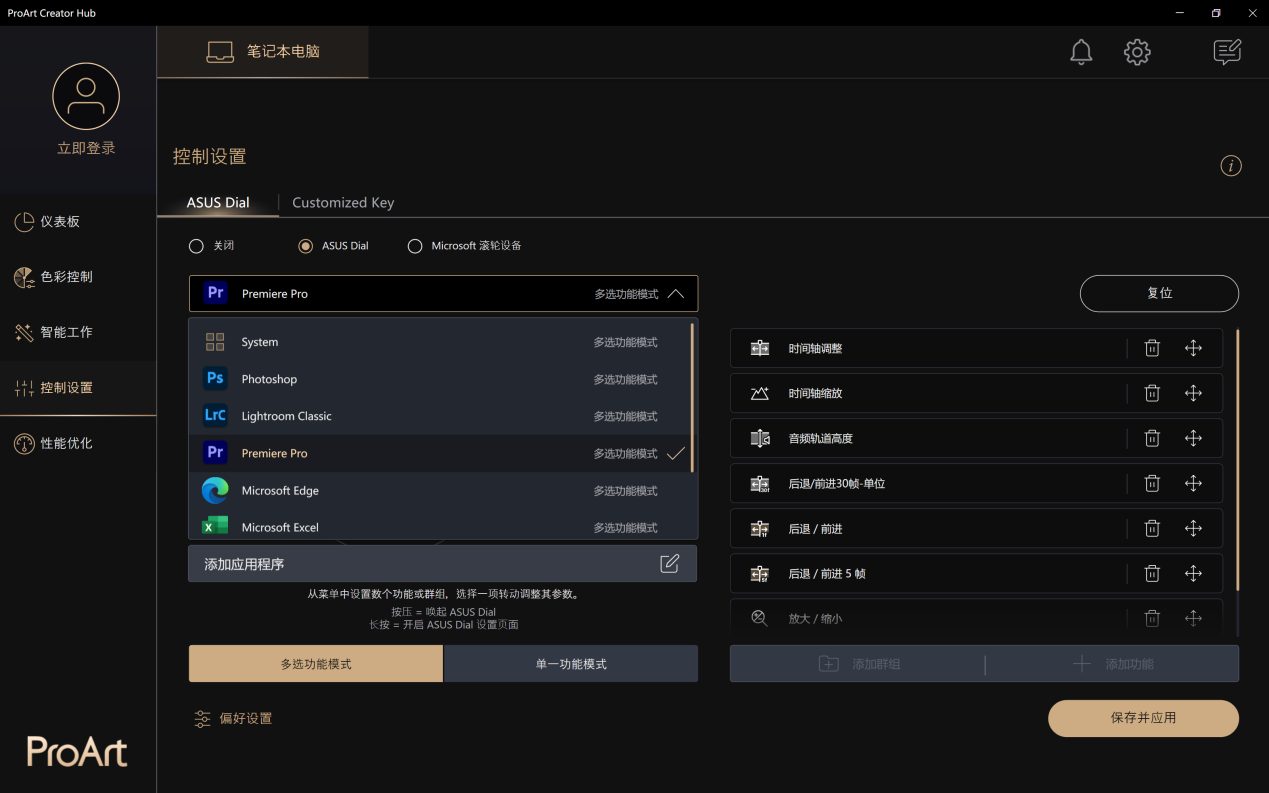Switch to the Customized Key tab
The width and height of the screenshot is (1269, 793).
343,202
